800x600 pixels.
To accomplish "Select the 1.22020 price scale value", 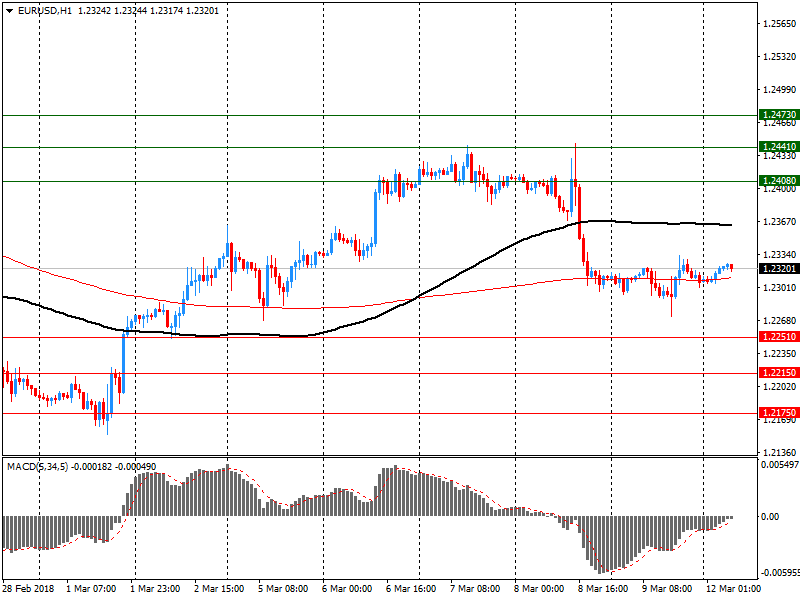I will click(780, 387).
